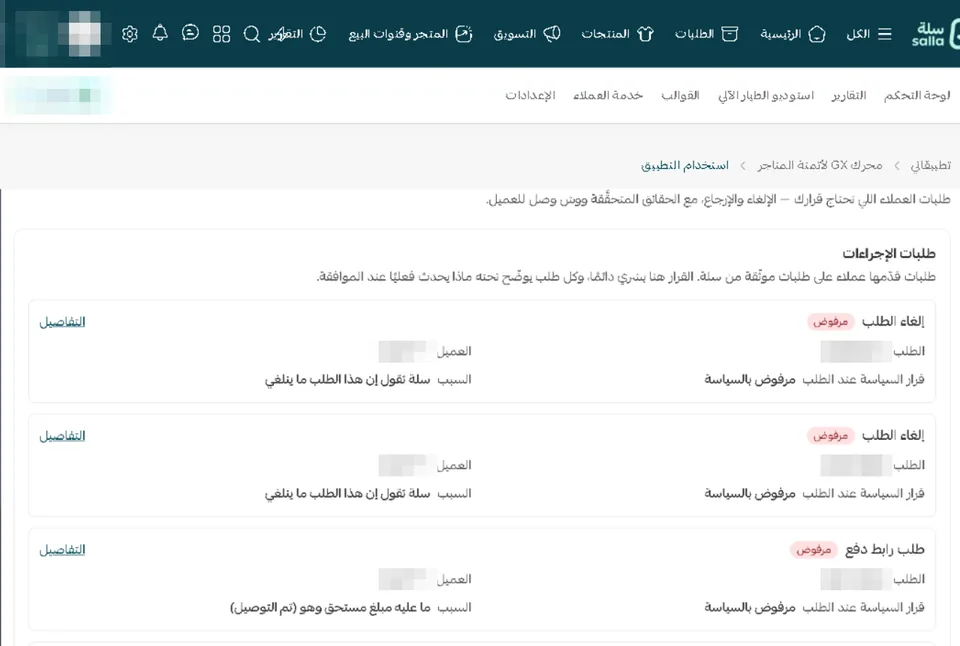Click تطبيقاتي breadcrumb link
This screenshot has height=646, width=960.
(931, 165)
